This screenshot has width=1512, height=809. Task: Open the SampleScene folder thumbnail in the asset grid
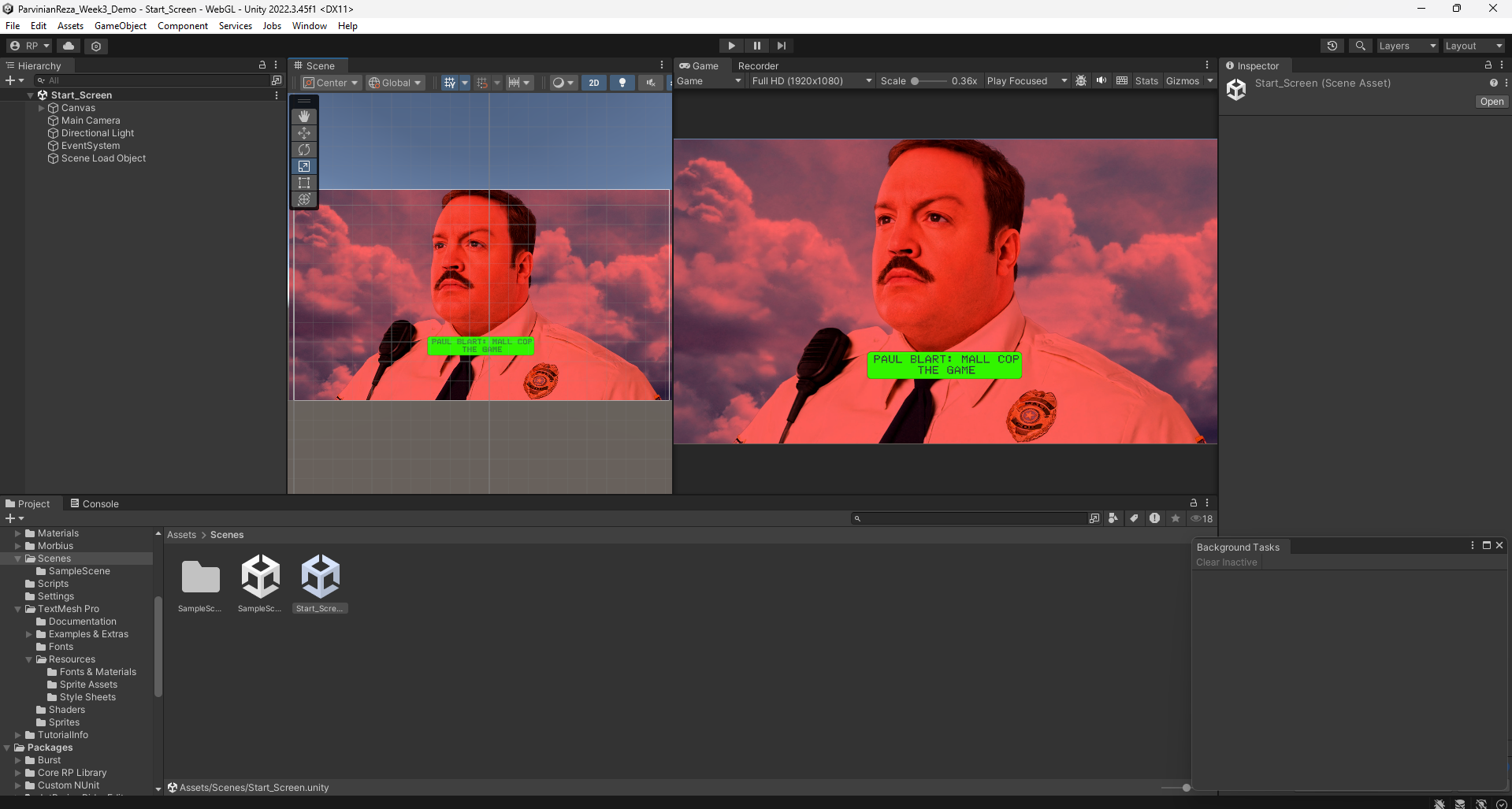[201, 576]
